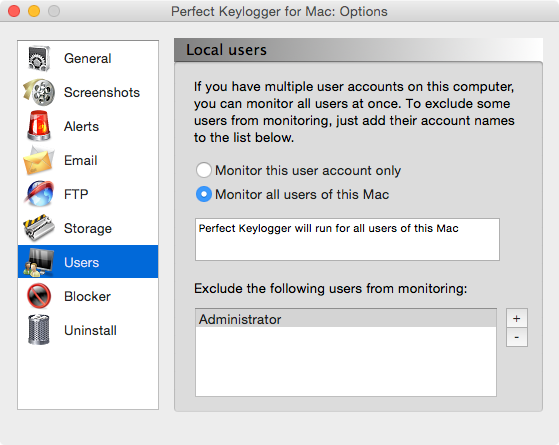Open the Alerts red siren icon

pyautogui.click(x=39, y=126)
